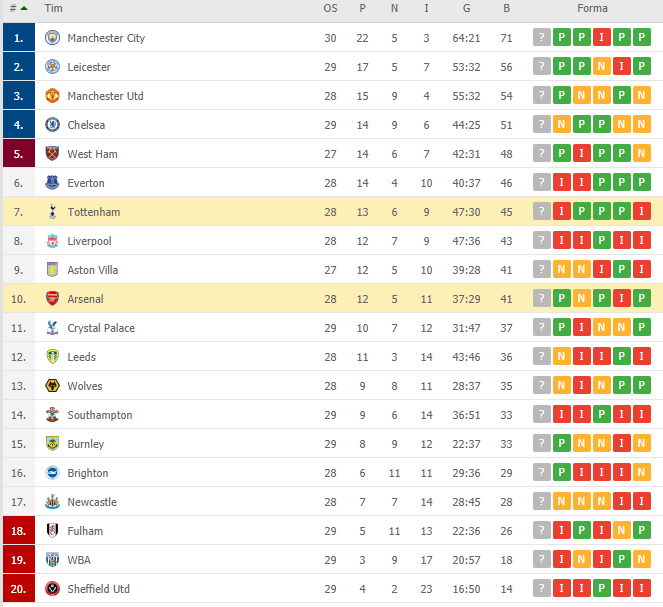Click the Manchester City club crest

[x=52, y=38]
